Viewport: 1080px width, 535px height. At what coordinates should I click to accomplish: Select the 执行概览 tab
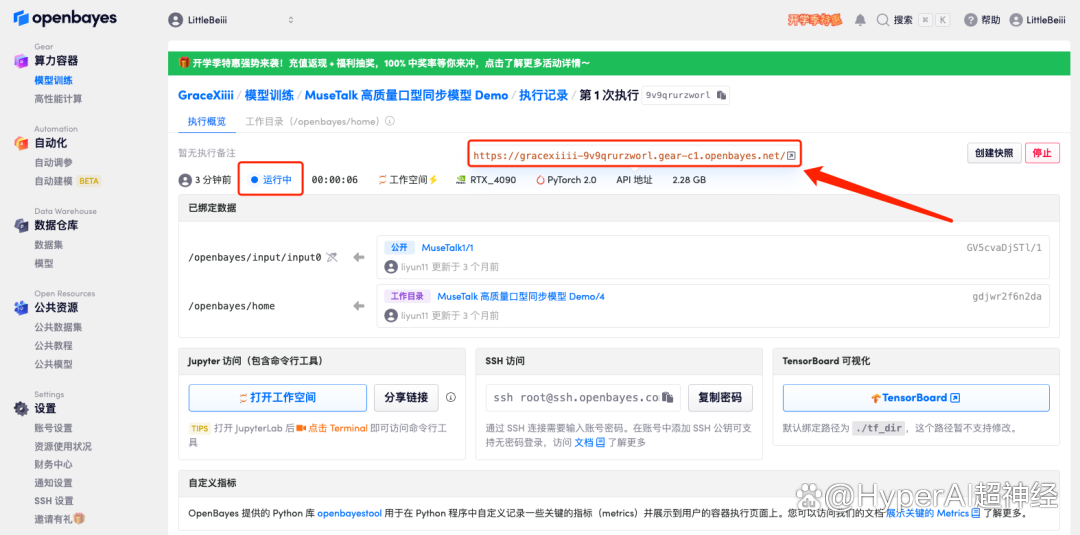207,121
